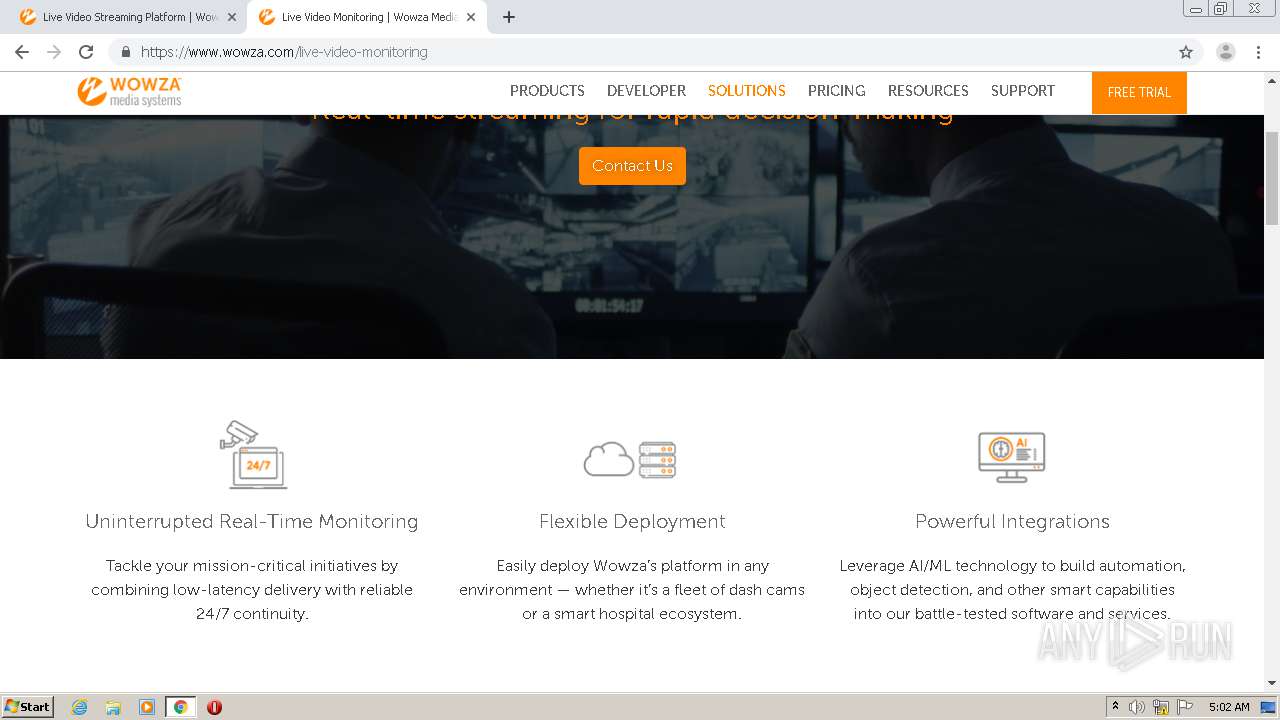Click the Easily deploy Wowza's platform paragraph

click(632, 590)
